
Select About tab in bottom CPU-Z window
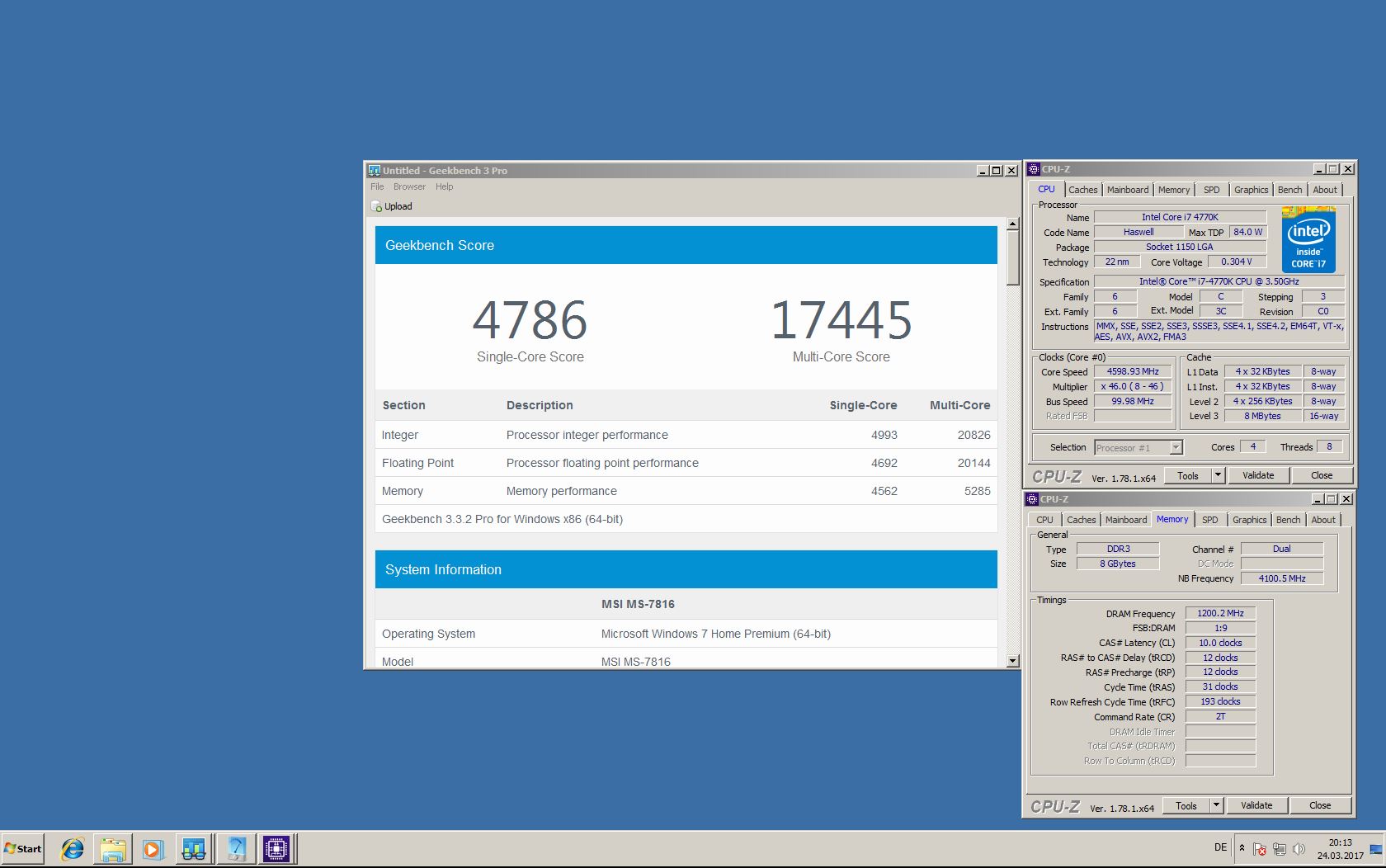pyautogui.click(x=1323, y=520)
